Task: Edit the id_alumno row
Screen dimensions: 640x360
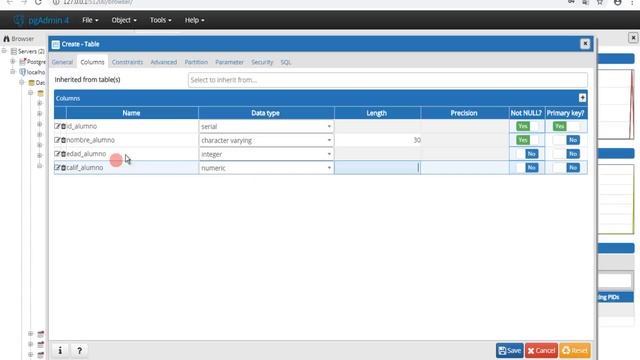Action: pyautogui.click(x=57, y=127)
